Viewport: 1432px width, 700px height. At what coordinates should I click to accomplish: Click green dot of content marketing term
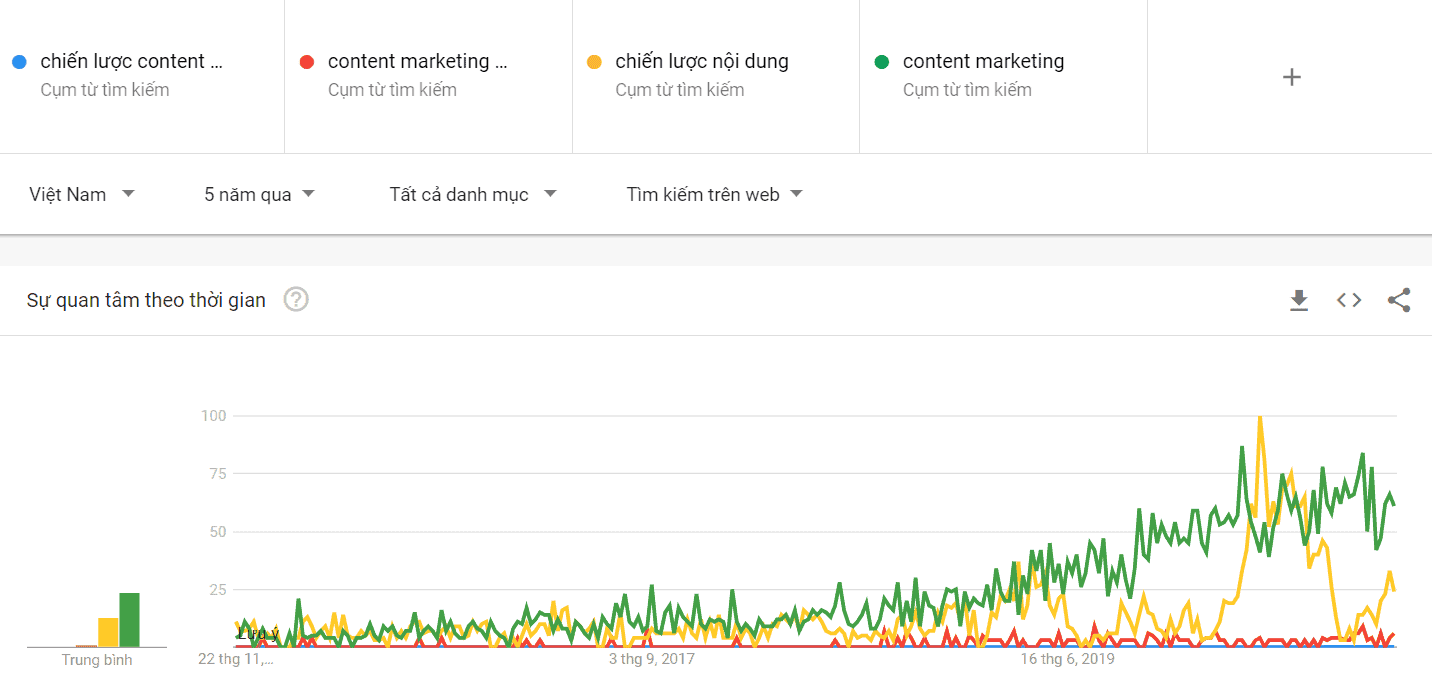point(882,62)
